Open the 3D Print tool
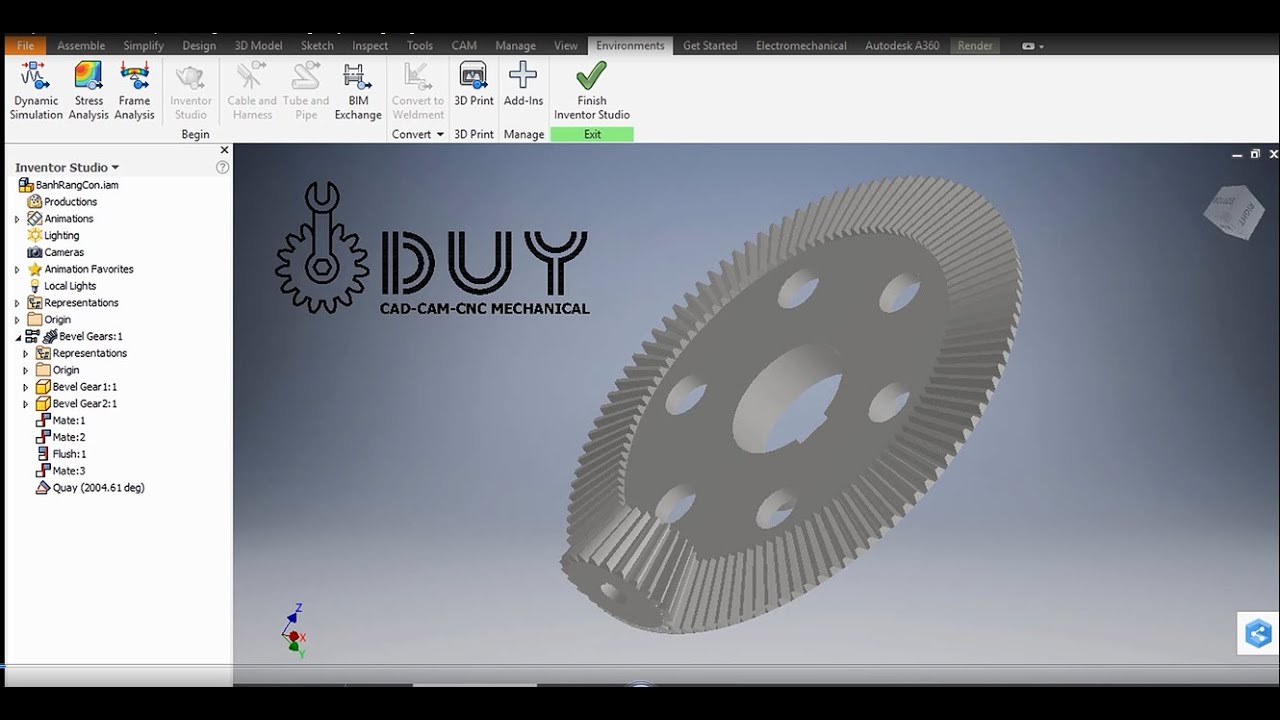1280x720 pixels. (473, 85)
